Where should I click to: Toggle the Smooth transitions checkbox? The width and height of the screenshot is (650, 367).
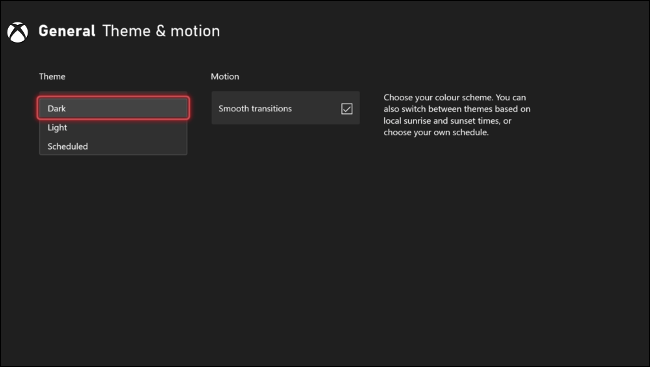coord(347,109)
